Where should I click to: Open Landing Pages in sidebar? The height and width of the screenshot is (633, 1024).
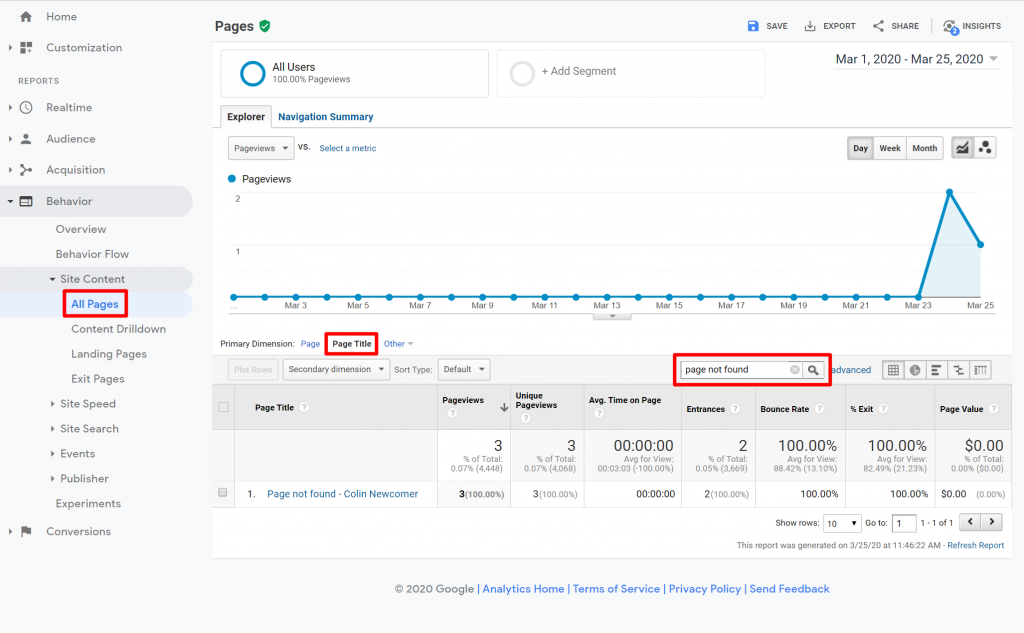point(108,354)
